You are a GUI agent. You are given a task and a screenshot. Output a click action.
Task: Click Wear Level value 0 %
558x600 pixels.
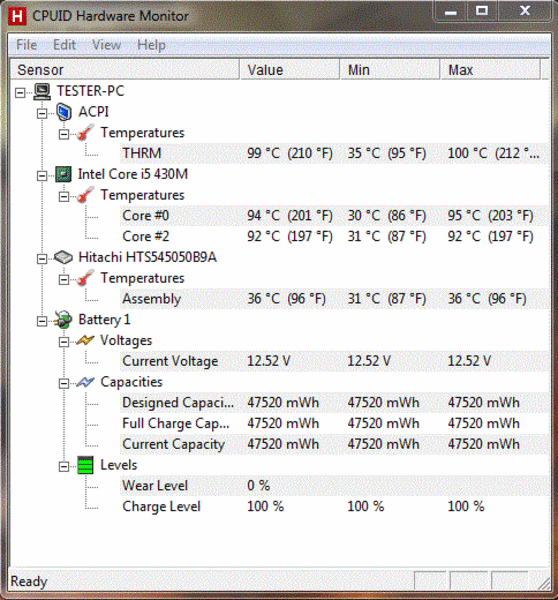point(258,486)
